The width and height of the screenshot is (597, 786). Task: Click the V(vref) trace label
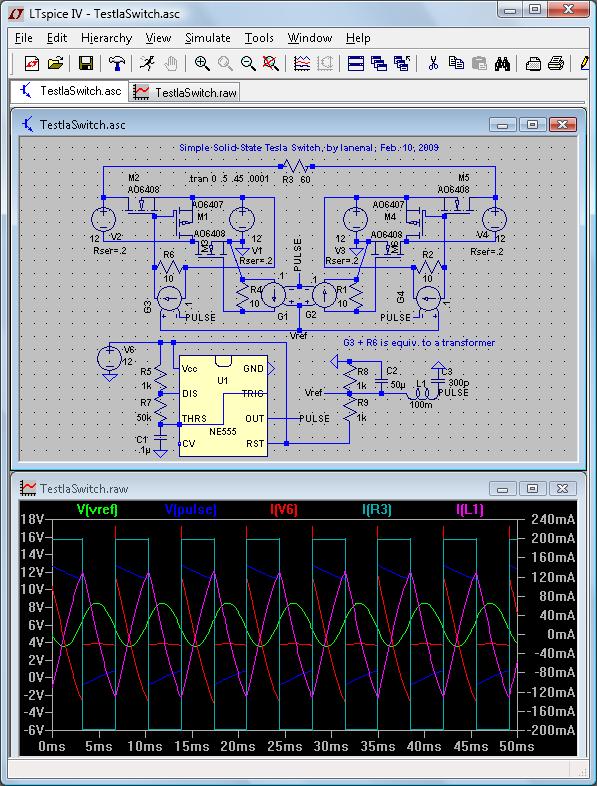coord(97,510)
